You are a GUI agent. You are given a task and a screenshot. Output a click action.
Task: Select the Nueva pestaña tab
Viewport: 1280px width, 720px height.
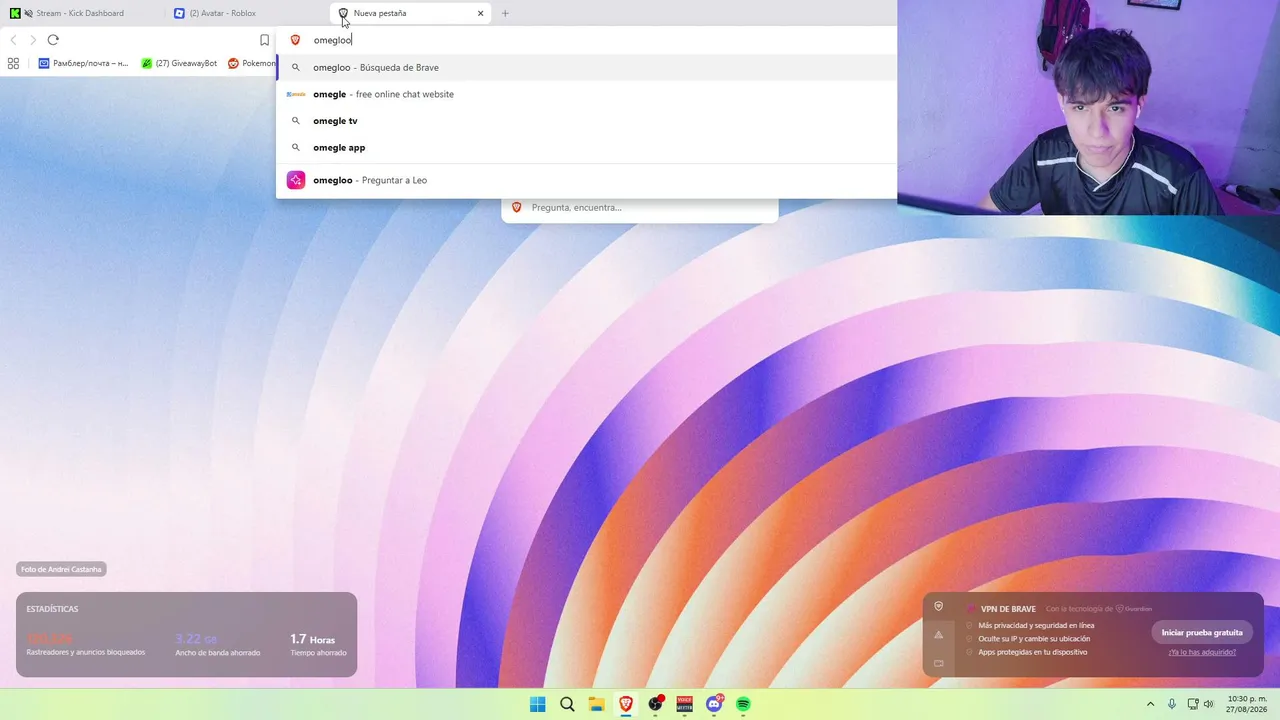pos(411,13)
